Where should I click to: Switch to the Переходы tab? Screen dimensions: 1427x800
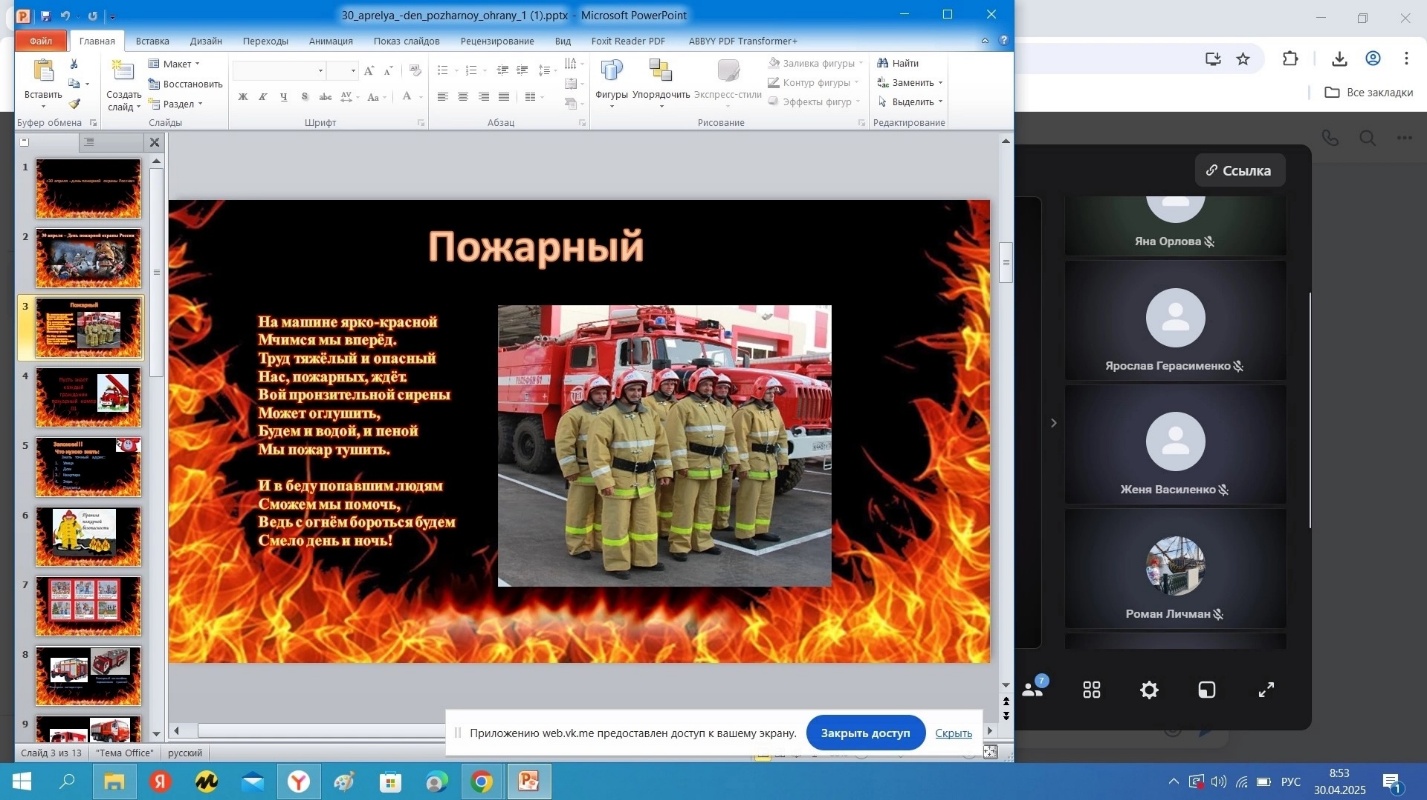coord(265,41)
